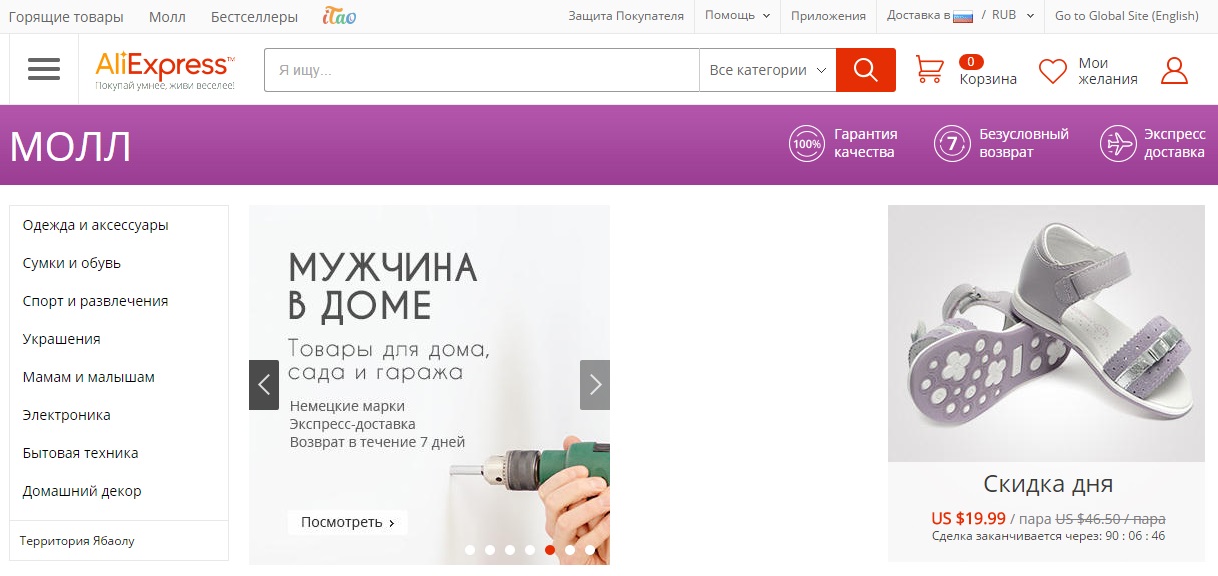Select Домашний декор category
1218x576 pixels.
click(82, 491)
